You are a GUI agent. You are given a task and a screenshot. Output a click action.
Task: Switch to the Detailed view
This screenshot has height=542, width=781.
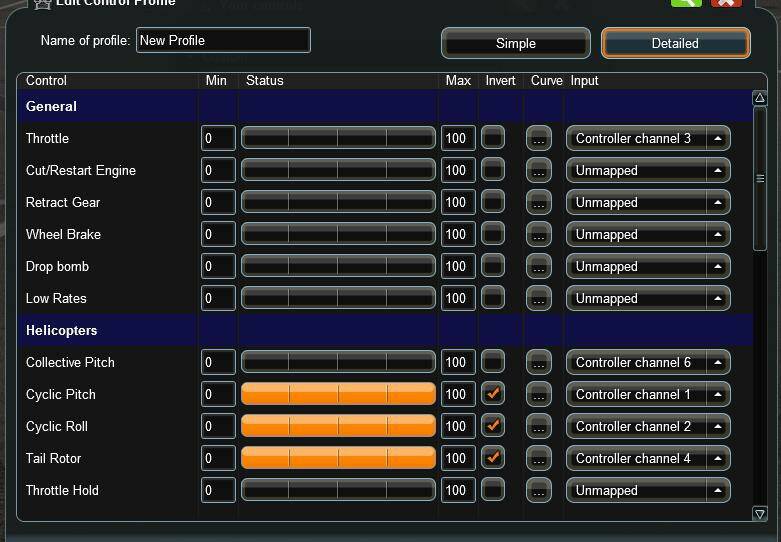click(x=675, y=43)
